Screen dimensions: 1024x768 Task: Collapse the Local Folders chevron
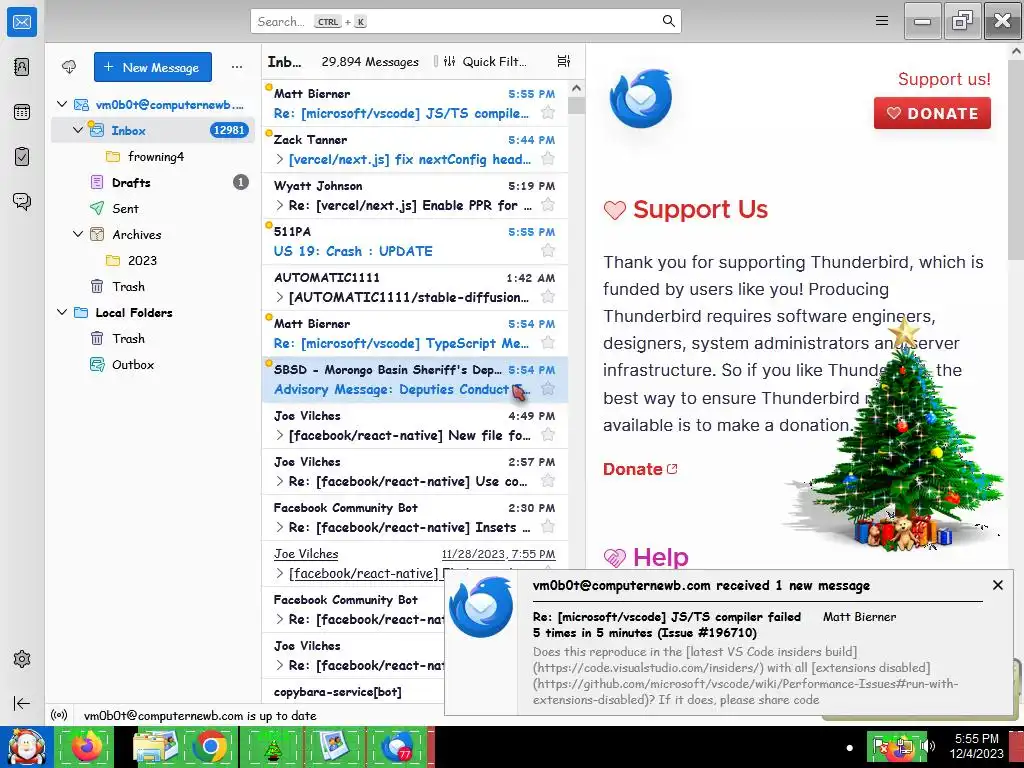pyautogui.click(x=62, y=312)
